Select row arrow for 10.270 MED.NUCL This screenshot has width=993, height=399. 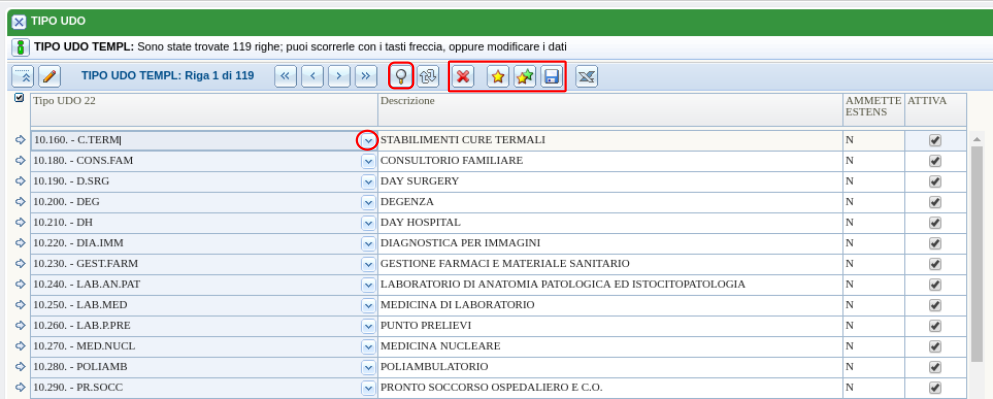[20, 346]
